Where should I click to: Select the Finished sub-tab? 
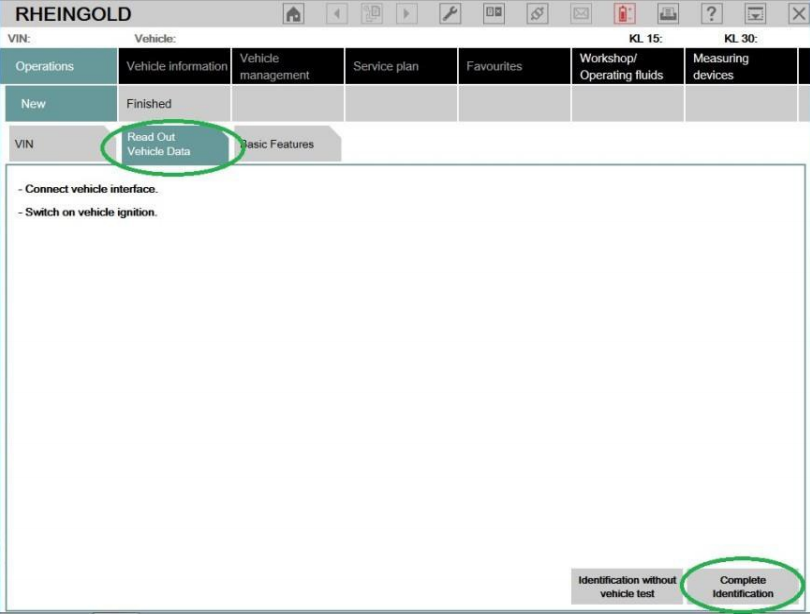175,104
